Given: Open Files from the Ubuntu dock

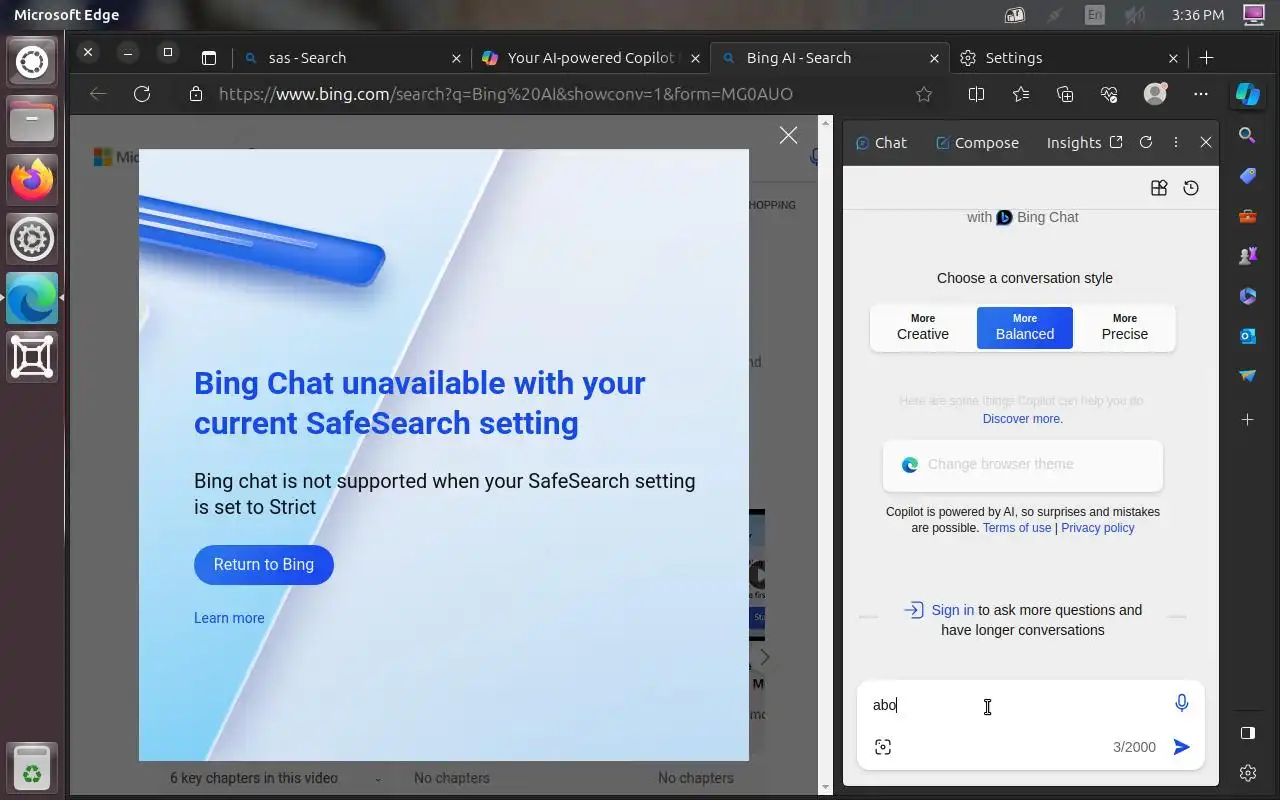Looking at the screenshot, I should 32,122.
